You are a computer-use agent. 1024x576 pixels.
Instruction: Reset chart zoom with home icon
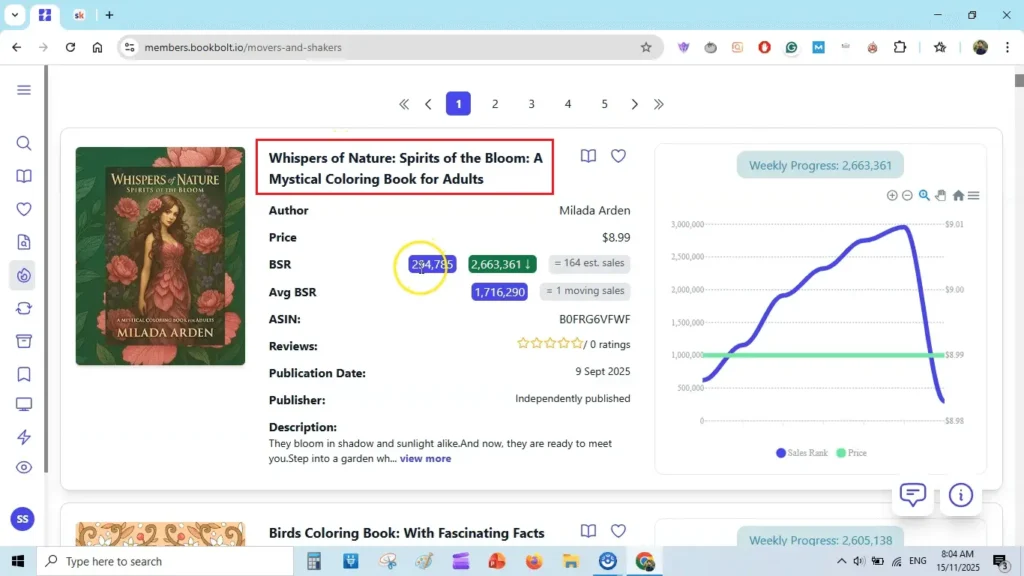(x=958, y=196)
